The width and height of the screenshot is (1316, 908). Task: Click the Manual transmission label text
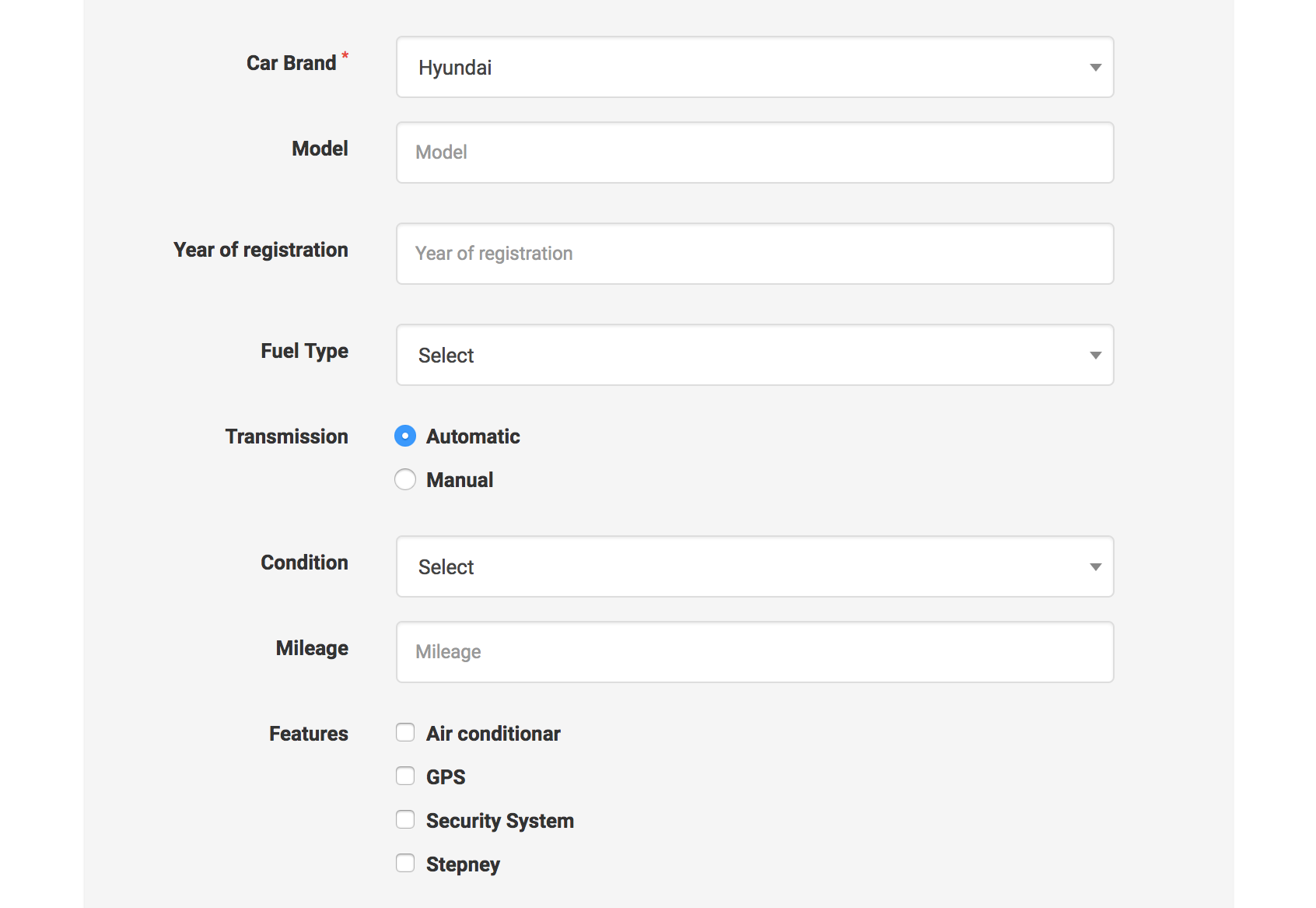(x=460, y=480)
